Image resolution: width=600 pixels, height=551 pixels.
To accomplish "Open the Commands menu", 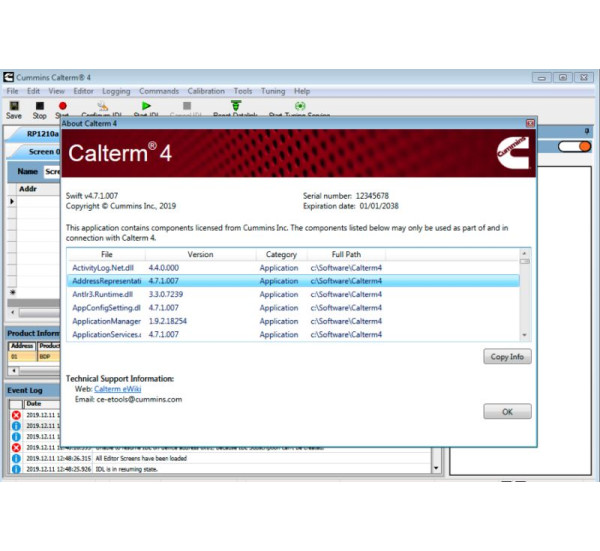I will point(159,91).
